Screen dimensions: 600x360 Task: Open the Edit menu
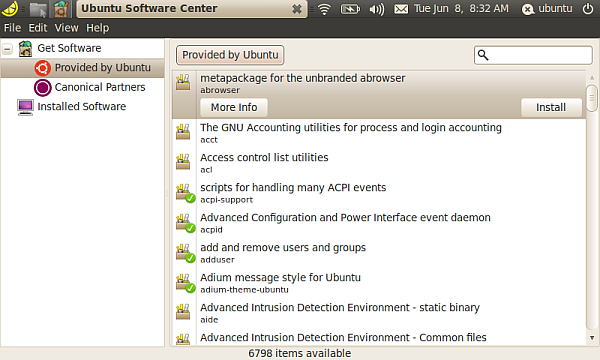[38, 28]
